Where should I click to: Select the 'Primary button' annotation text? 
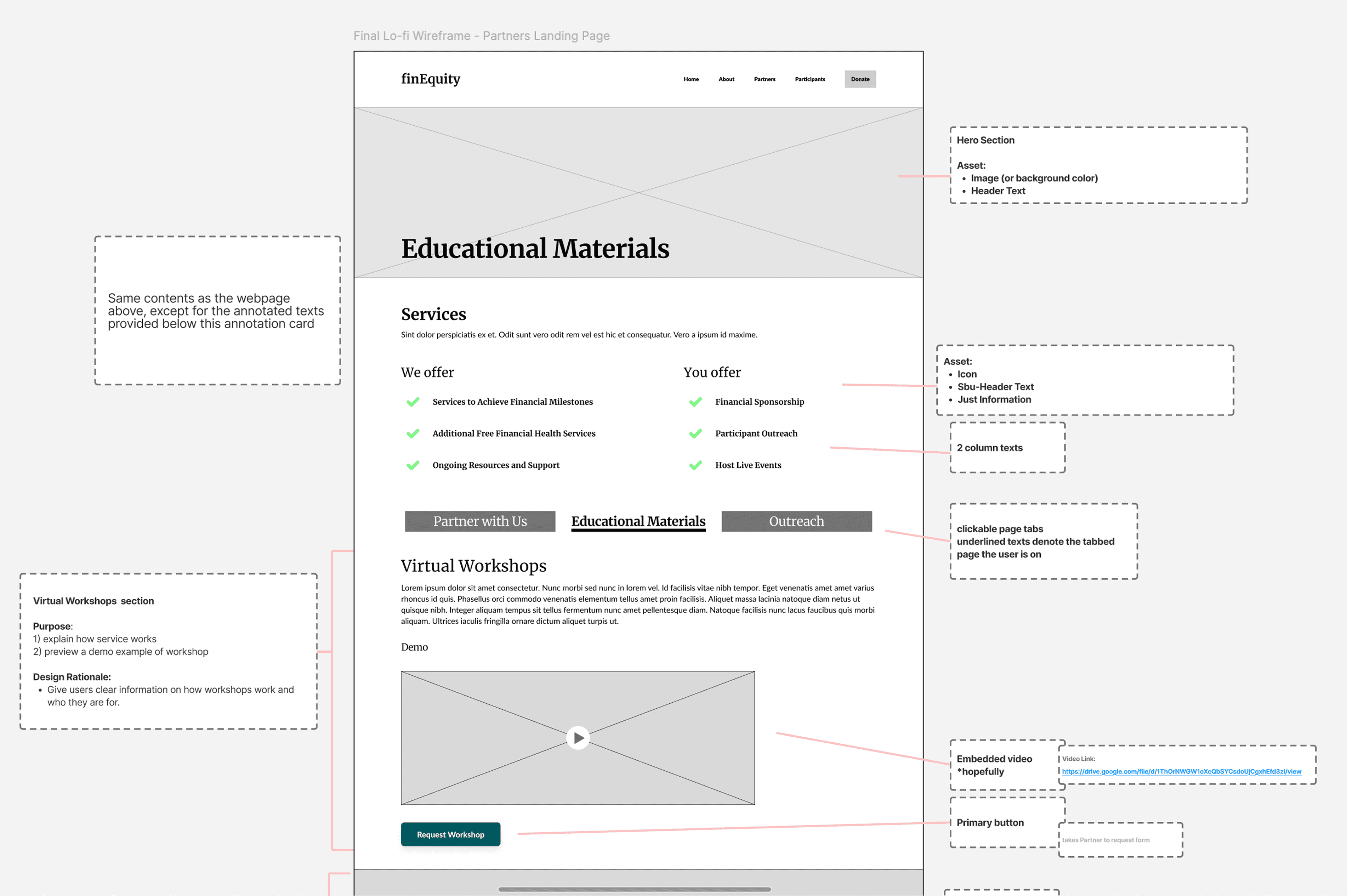tap(990, 823)
